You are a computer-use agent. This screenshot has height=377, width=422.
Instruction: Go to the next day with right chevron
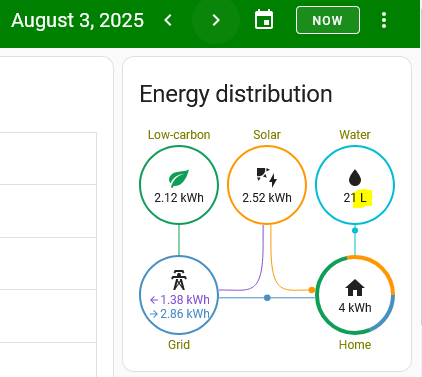coord(216,20)
